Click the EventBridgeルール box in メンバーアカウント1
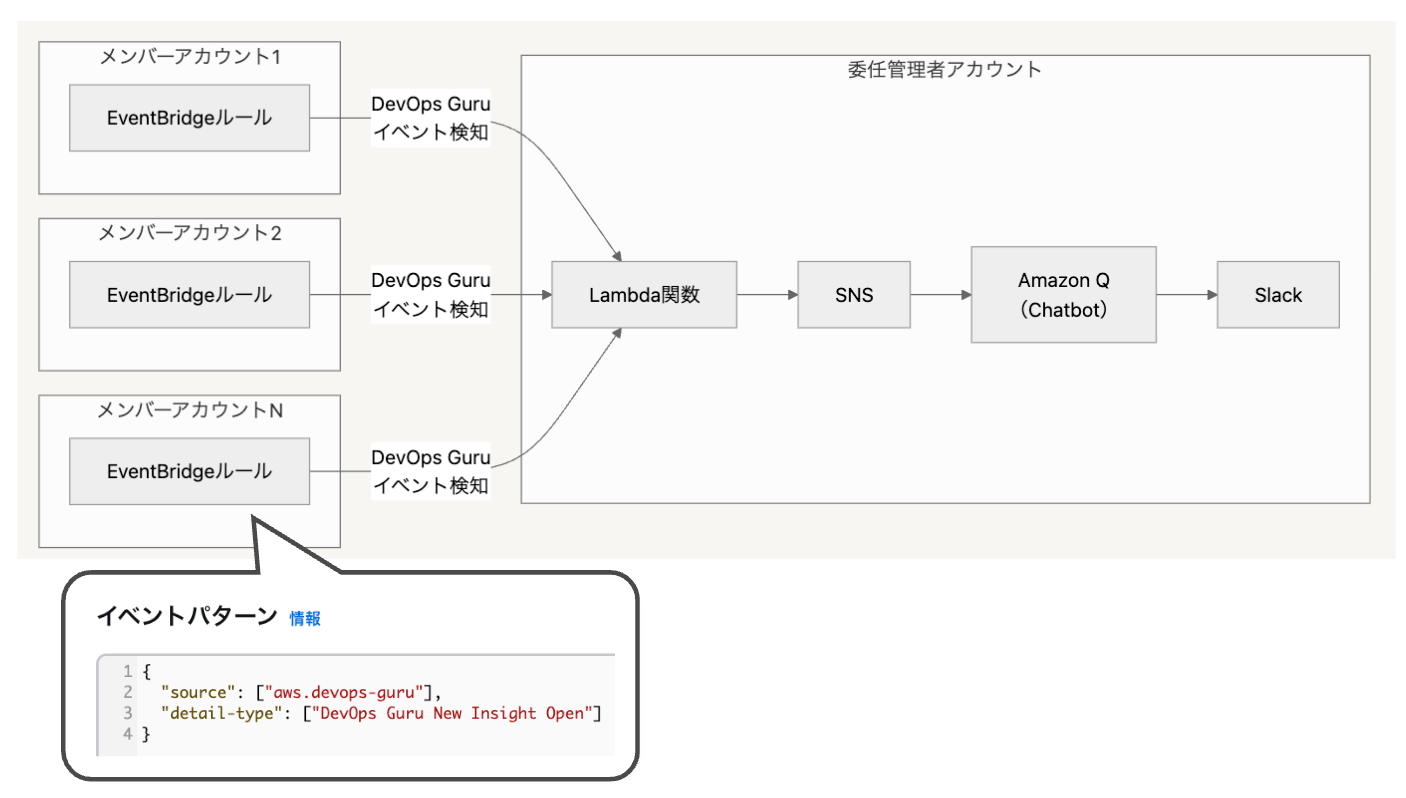 click(x=189, y=118)
